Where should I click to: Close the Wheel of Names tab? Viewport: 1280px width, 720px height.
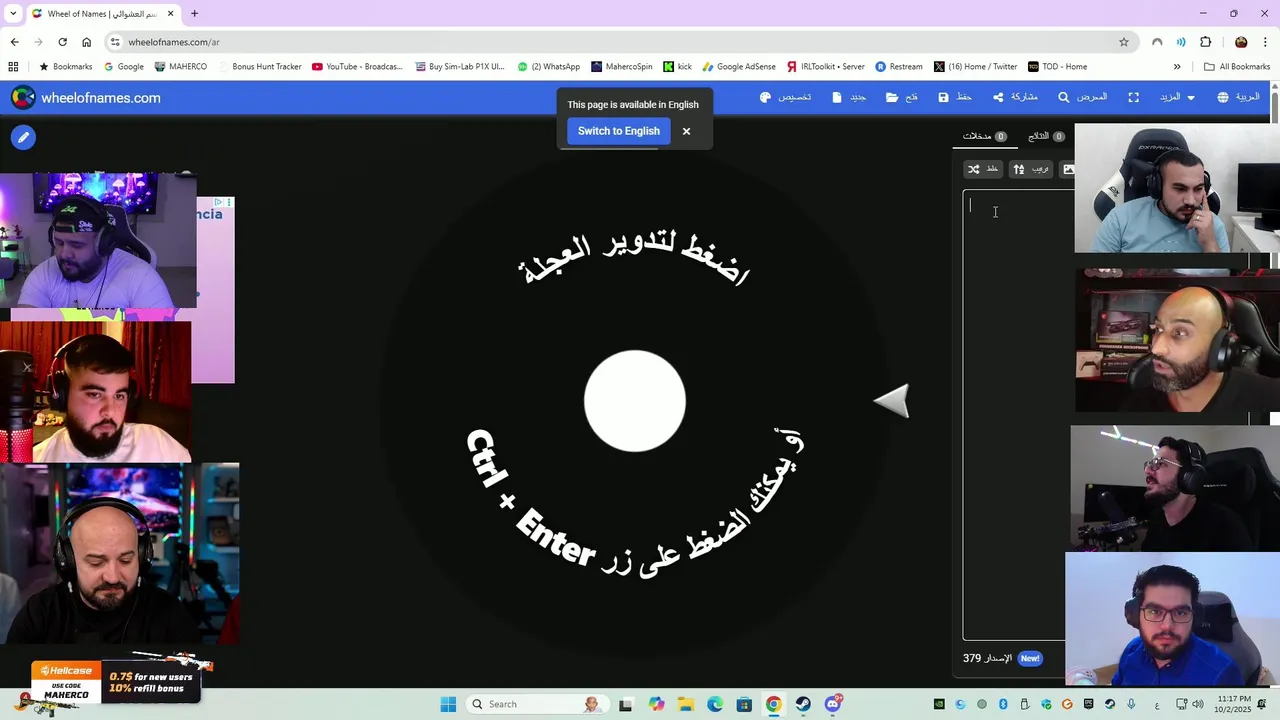pos(170,14)
